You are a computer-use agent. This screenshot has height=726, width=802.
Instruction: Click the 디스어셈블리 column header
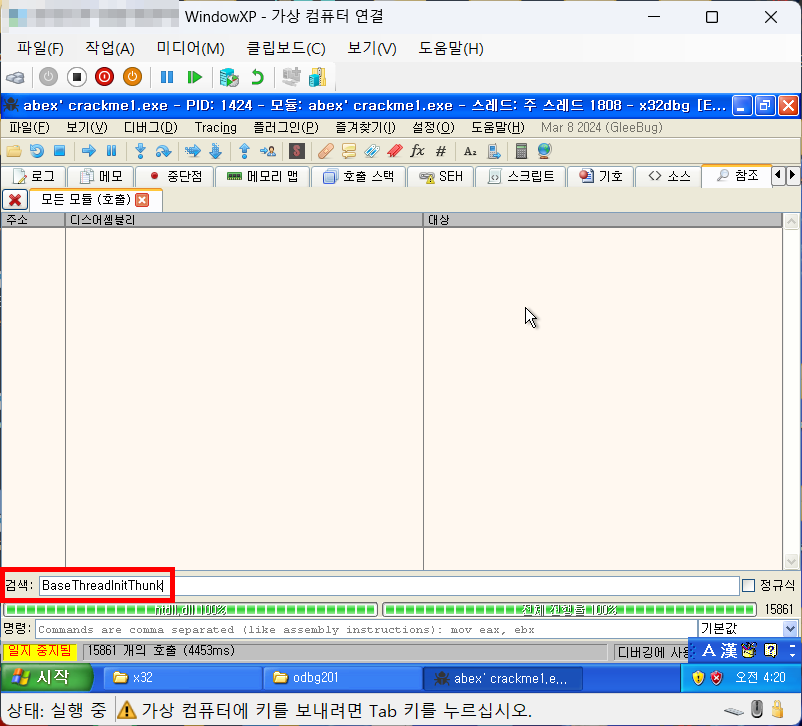[x=244, y=220]
